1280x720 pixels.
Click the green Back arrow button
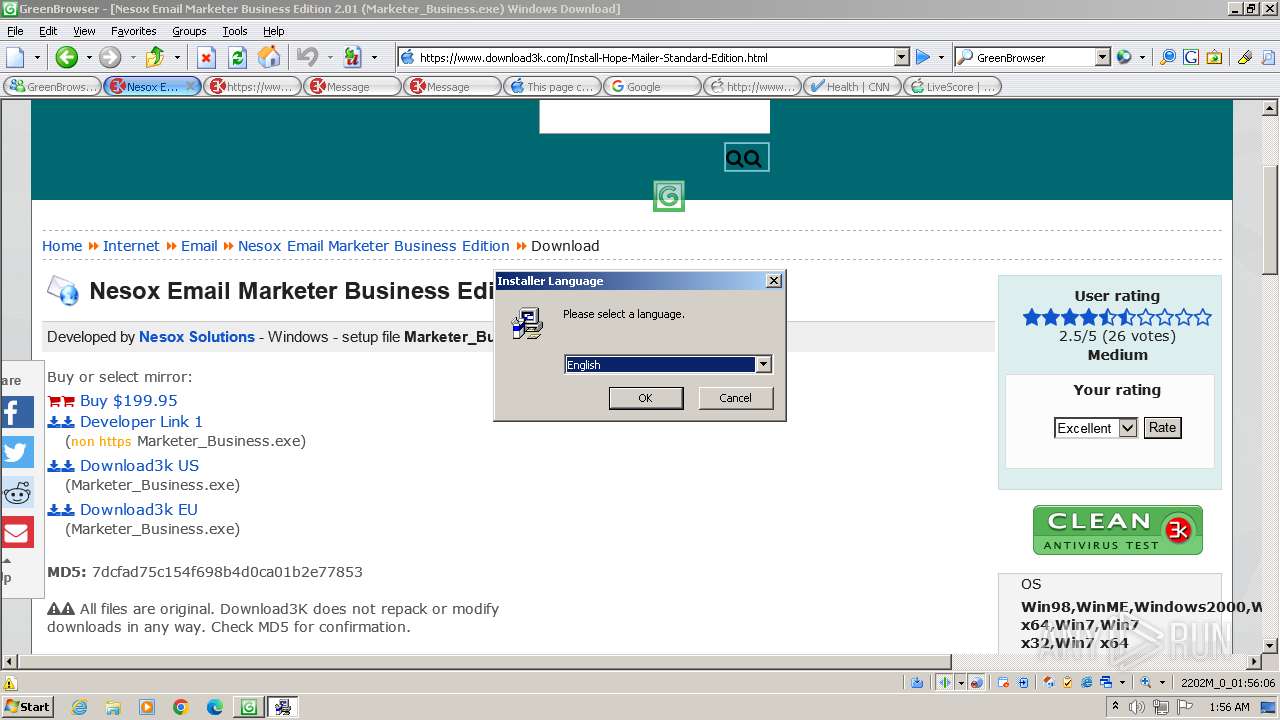click(x=66, y=57)
